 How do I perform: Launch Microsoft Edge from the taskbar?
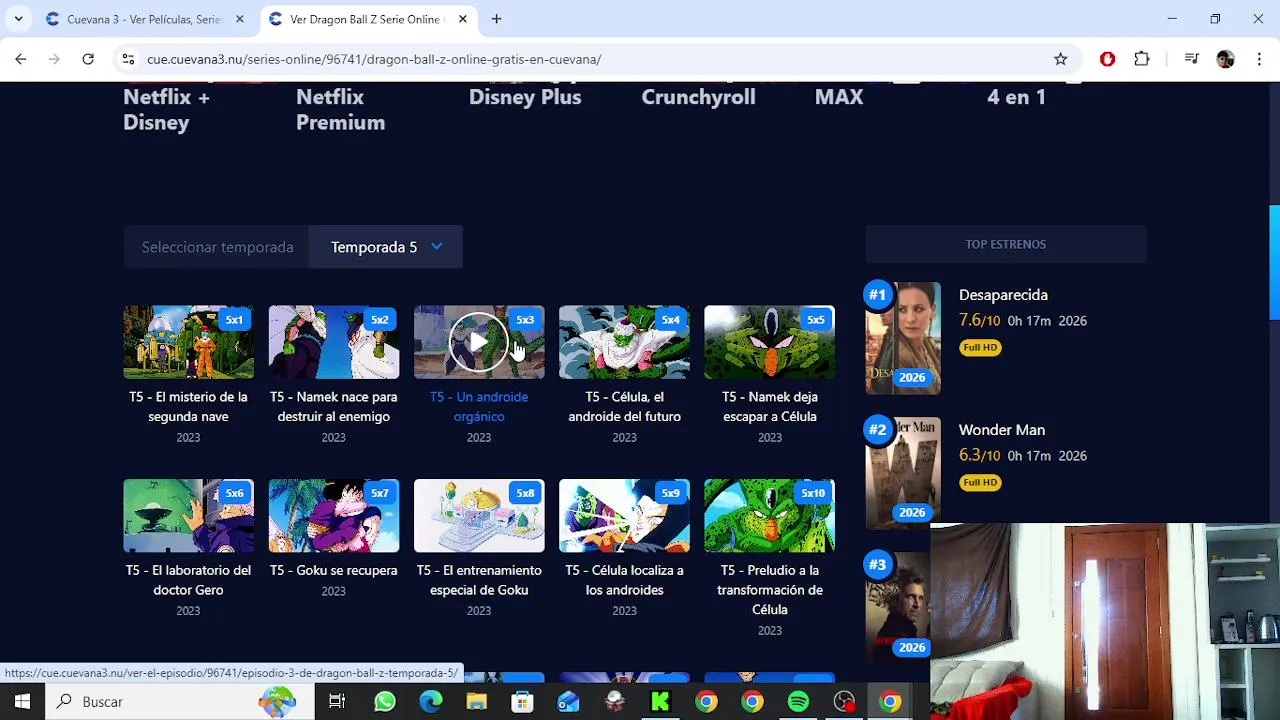click(x=431, y=702)
